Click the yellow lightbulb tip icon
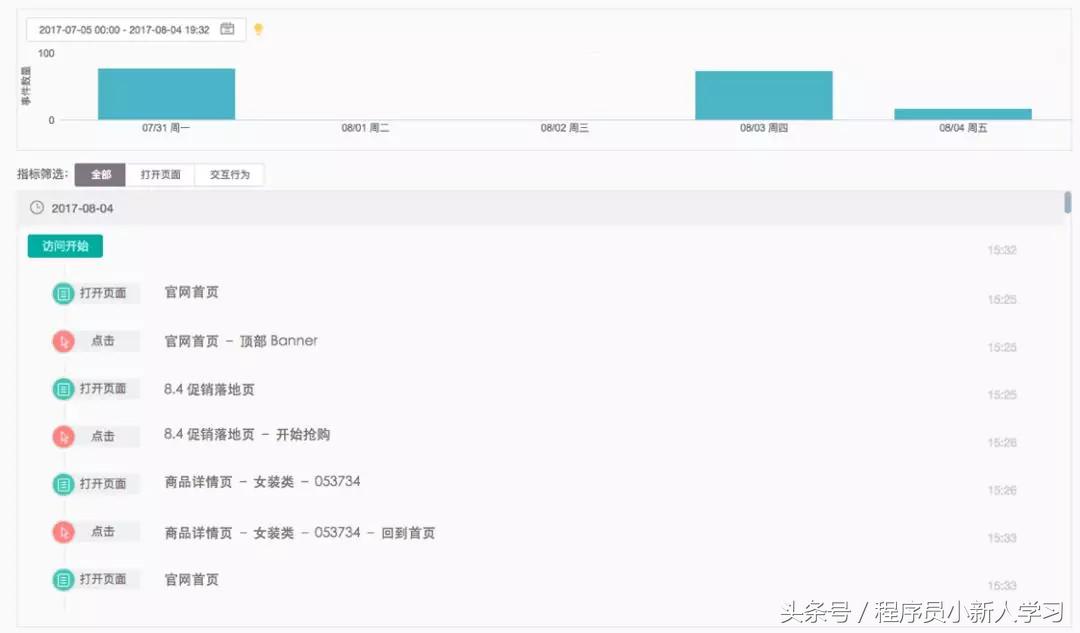The width and height of the screenshot is (1080, 633). [258, 29]
